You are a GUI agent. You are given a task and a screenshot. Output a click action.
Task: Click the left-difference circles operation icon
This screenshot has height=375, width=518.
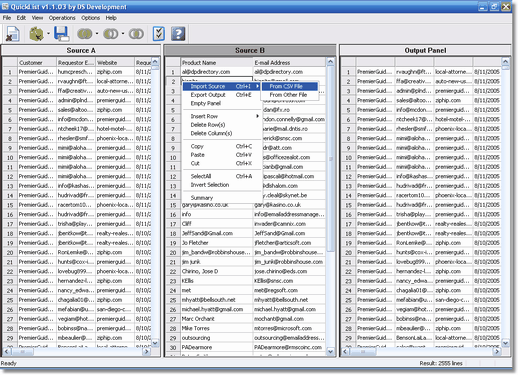click(x=111, y=34)
